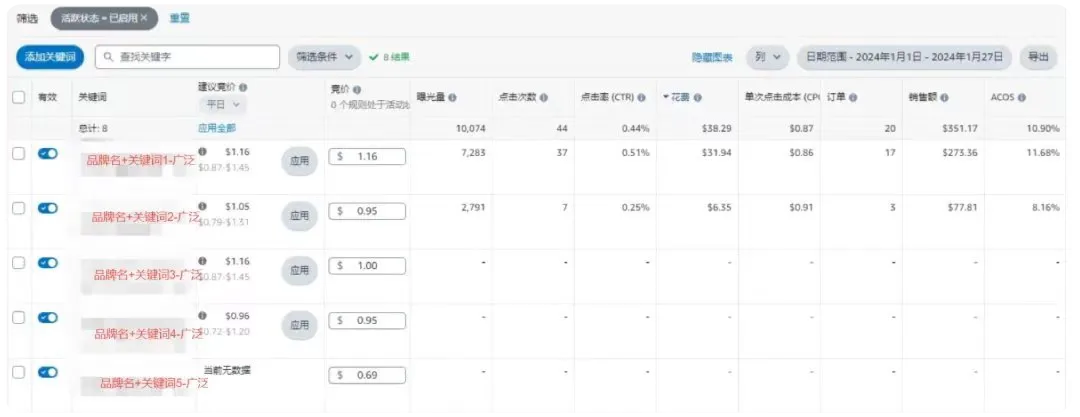Click the 关键词 column header
This screenshot has width=1080, height=417.
point(93,98)
